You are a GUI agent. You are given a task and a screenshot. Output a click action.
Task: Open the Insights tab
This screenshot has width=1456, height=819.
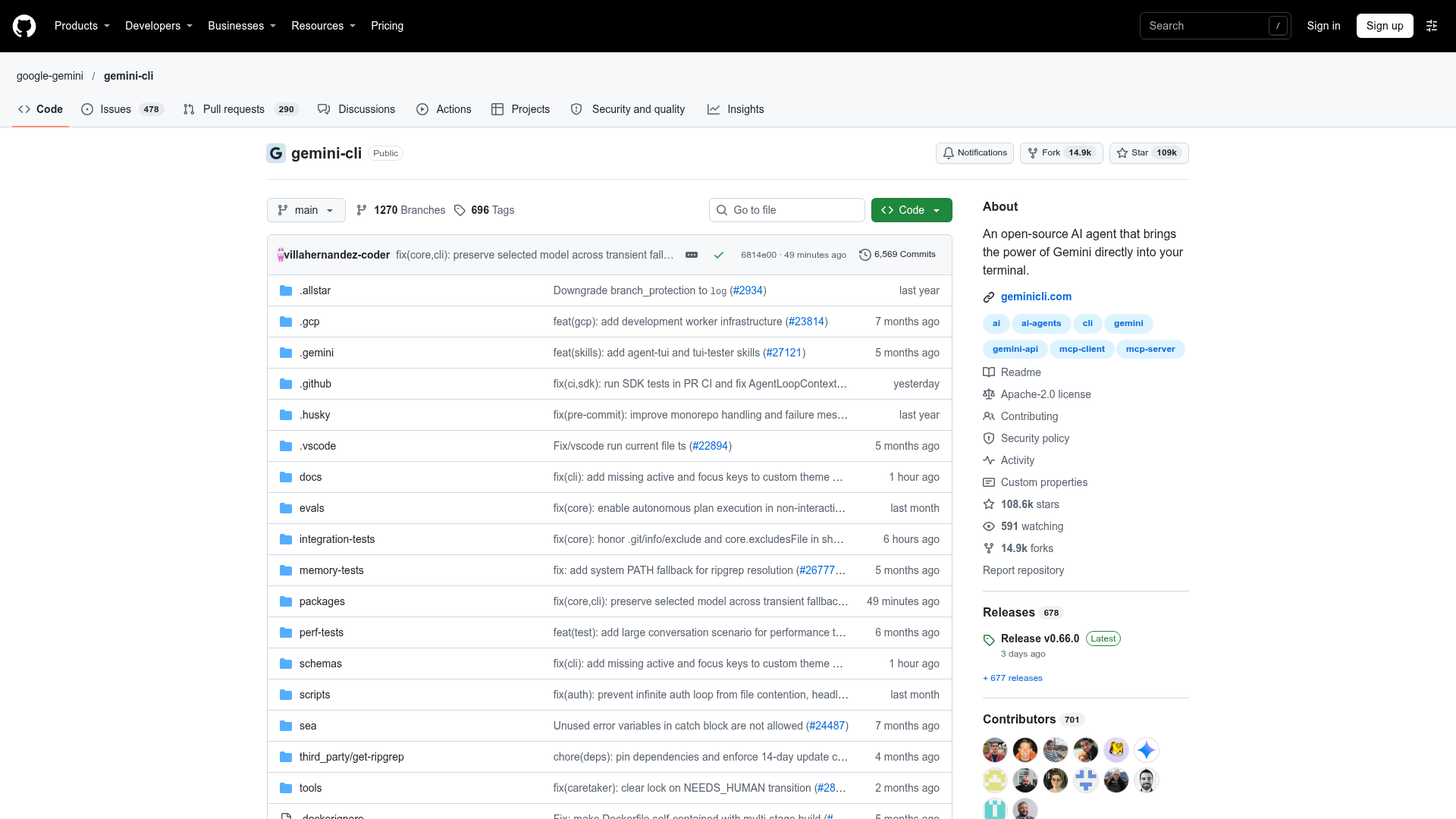coord(736,109)
